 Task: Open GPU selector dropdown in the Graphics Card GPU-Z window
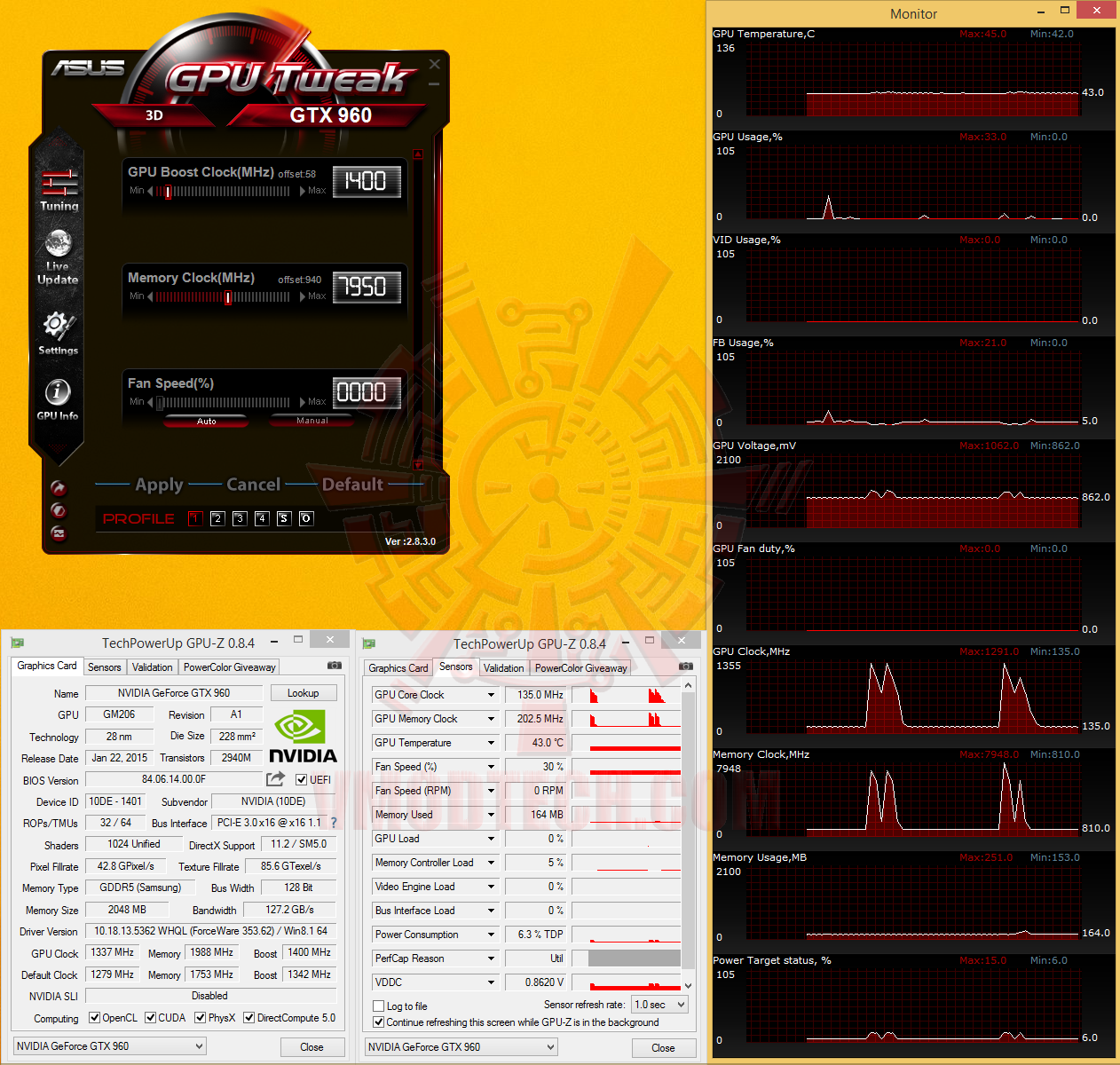[109, 1046]
